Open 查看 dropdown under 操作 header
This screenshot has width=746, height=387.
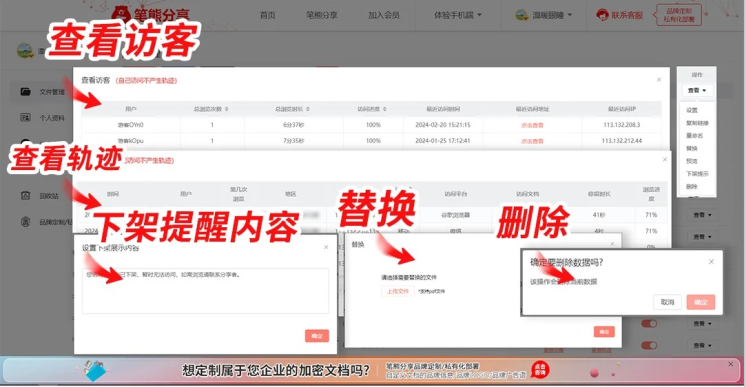coord(697,90)
